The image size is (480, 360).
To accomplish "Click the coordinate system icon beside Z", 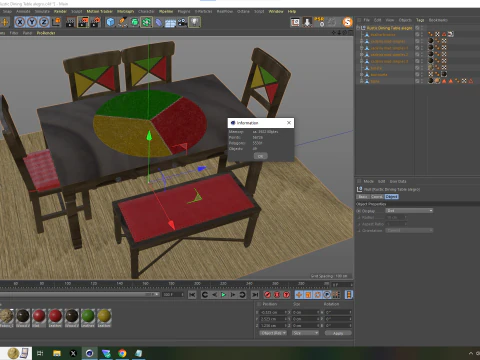I will (x=56, y=22).
